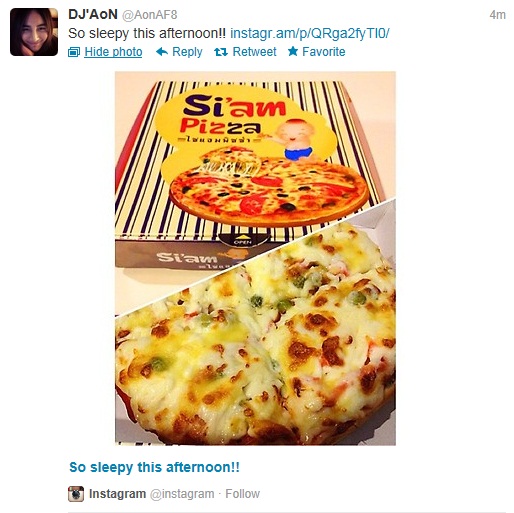Open DJ'AoN's profile avatar
This screenshot has width=514, height=513.
(x=34, y=32)
